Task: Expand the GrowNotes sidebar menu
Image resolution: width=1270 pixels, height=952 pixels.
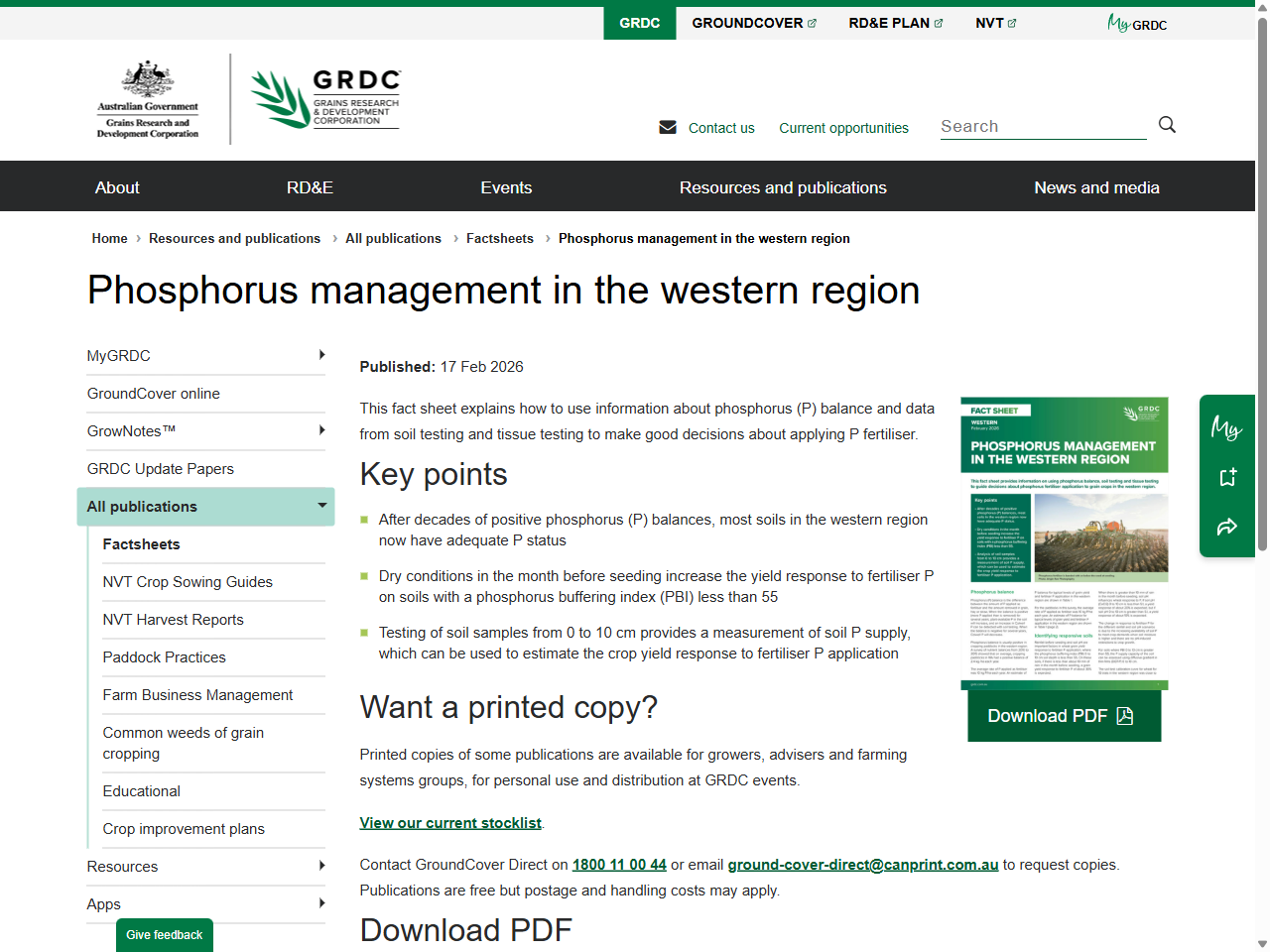Action: [x=322, y=430]
